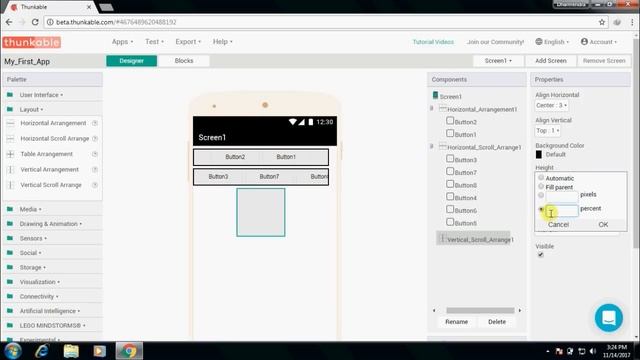Collapse Horizontal_Arrangement1 tree node
The height and width of the screenshot is (360, 640).
pos(431,109)
